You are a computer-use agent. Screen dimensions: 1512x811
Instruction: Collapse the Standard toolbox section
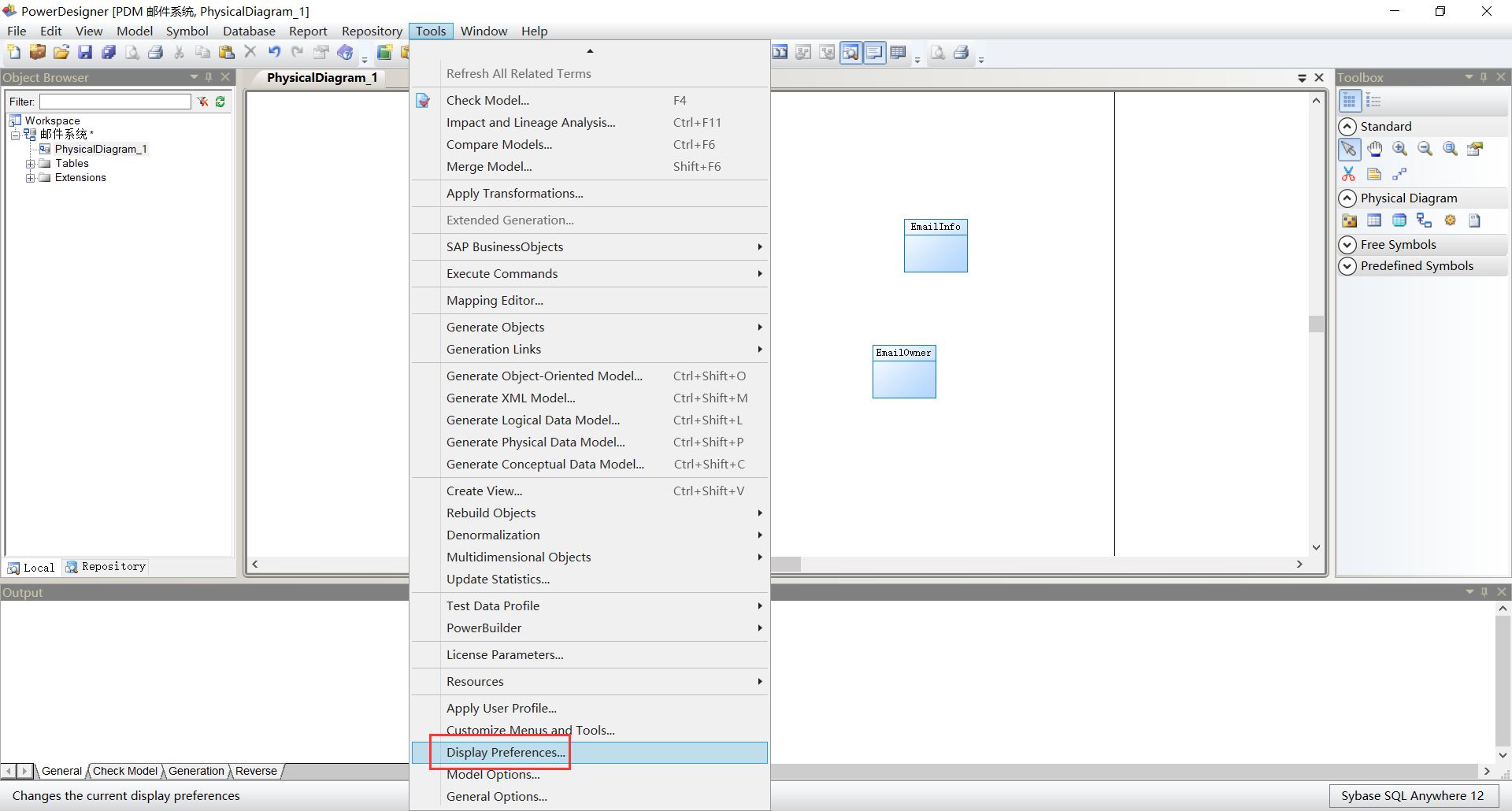(1348, 127)
